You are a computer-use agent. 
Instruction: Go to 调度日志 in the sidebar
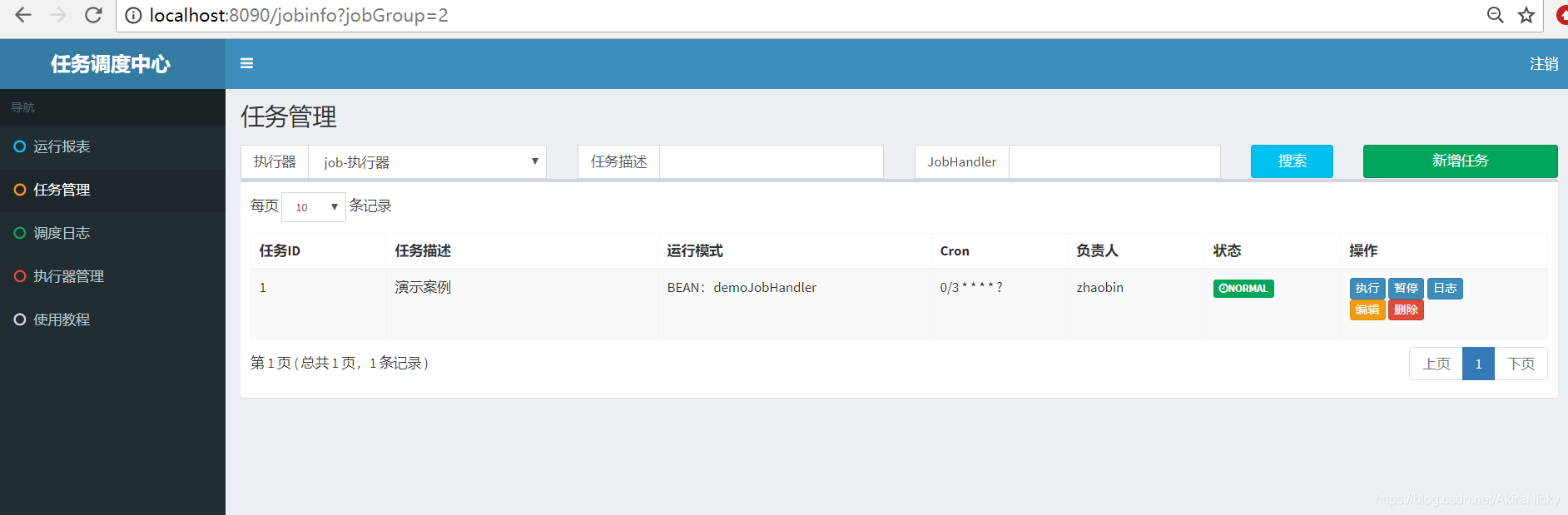pos(112,233)
